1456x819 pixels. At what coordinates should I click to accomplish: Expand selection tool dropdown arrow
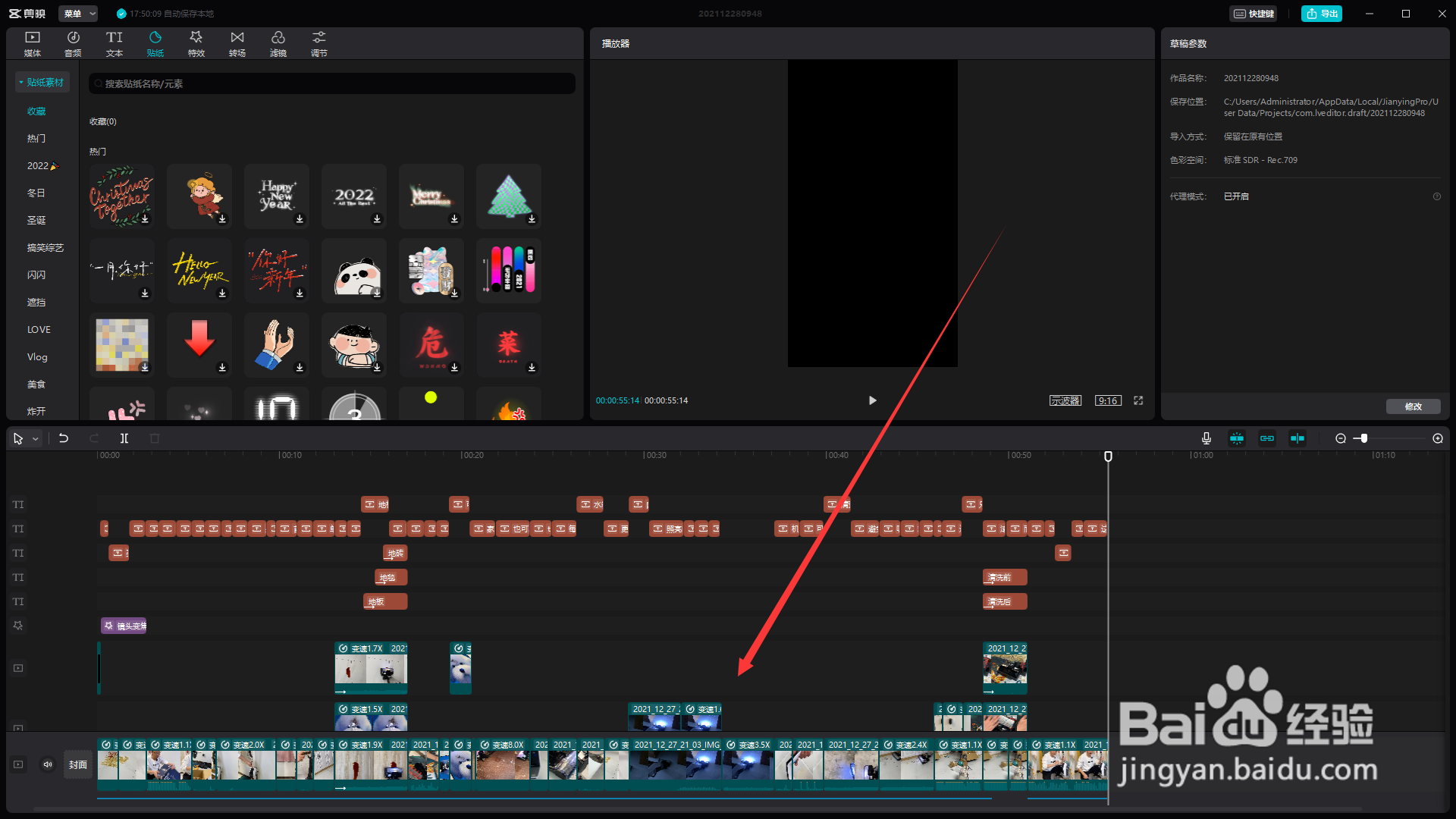point(35,439)
